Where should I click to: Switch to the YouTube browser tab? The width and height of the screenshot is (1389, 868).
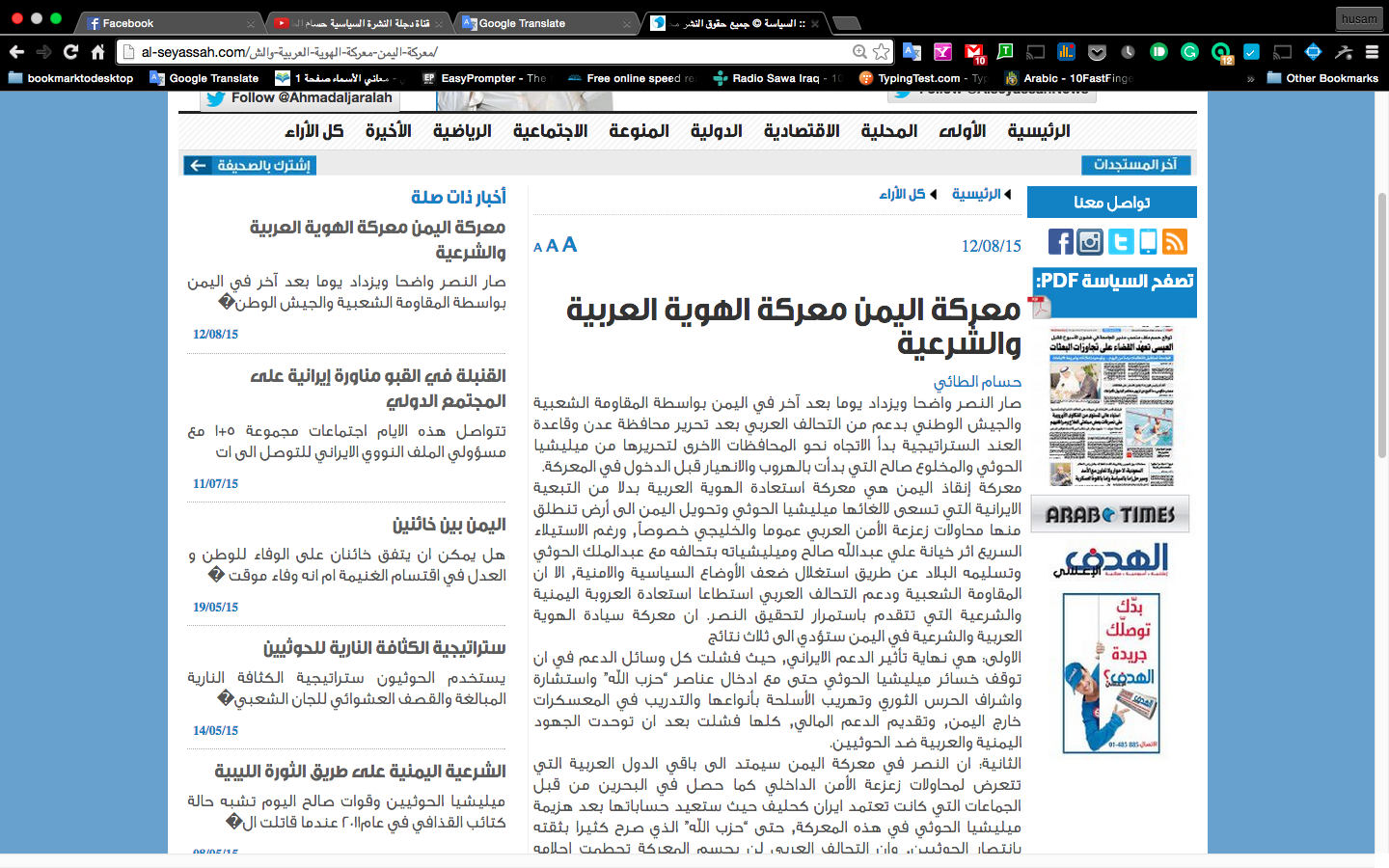(359, 23)
